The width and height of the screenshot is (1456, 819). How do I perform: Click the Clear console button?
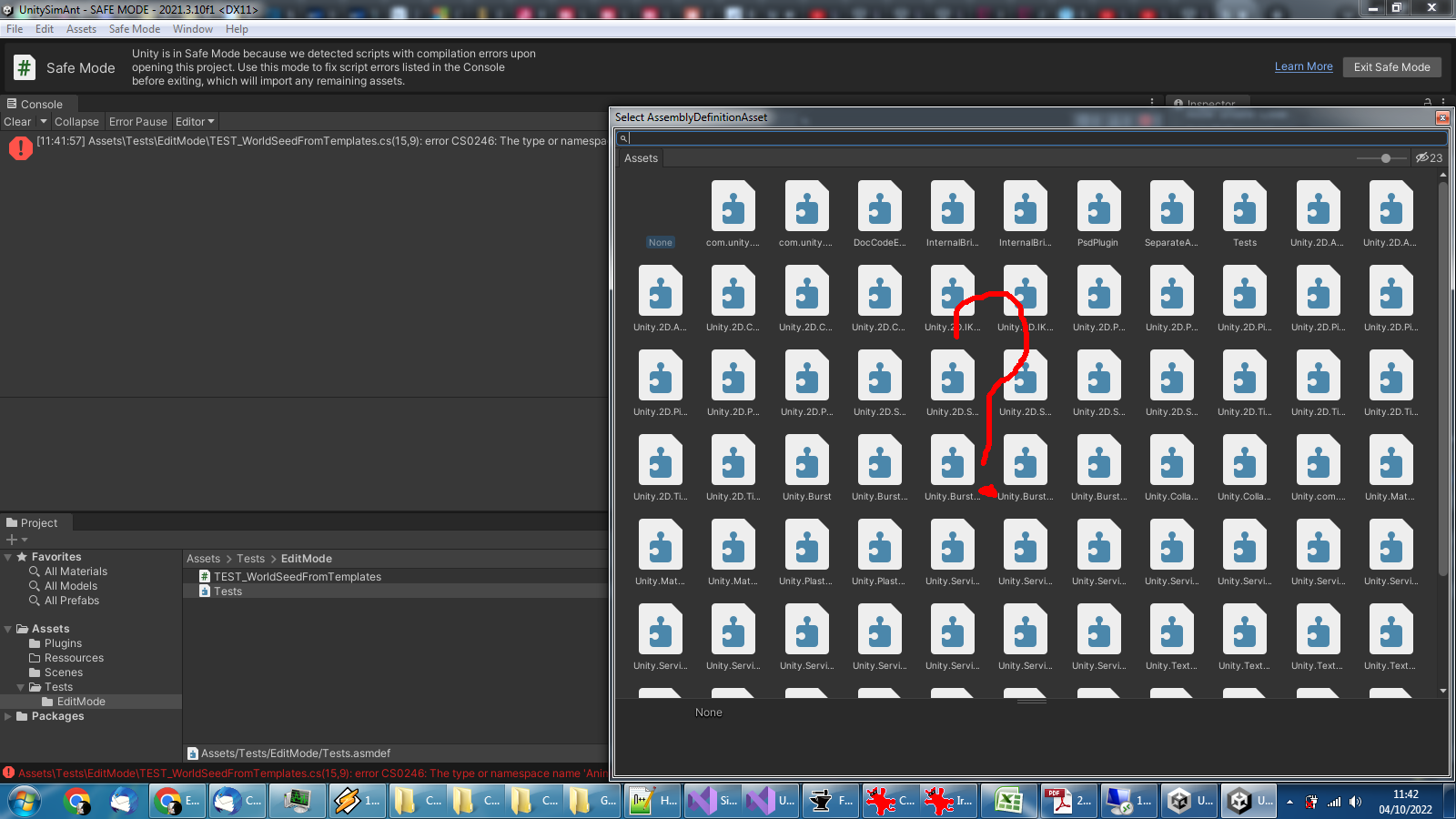click(x=17, y=122)
